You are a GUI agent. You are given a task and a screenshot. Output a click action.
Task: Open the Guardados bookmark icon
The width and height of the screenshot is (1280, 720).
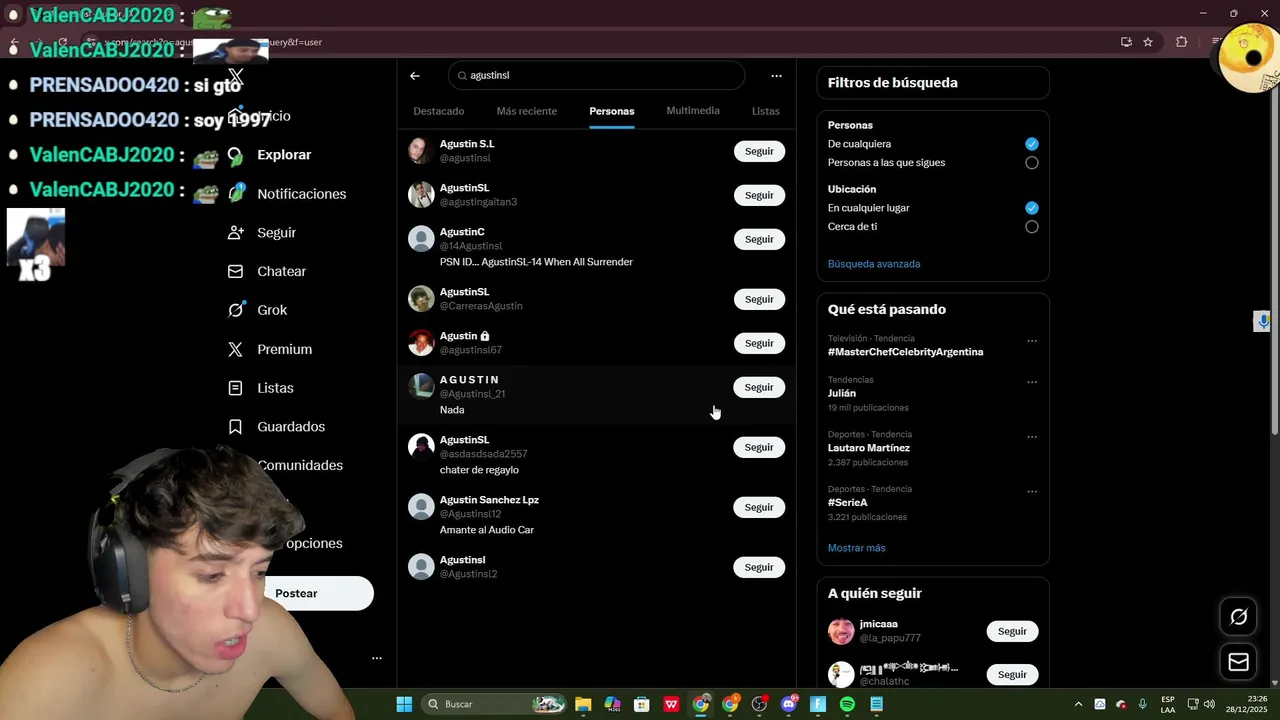coord(236,427)
